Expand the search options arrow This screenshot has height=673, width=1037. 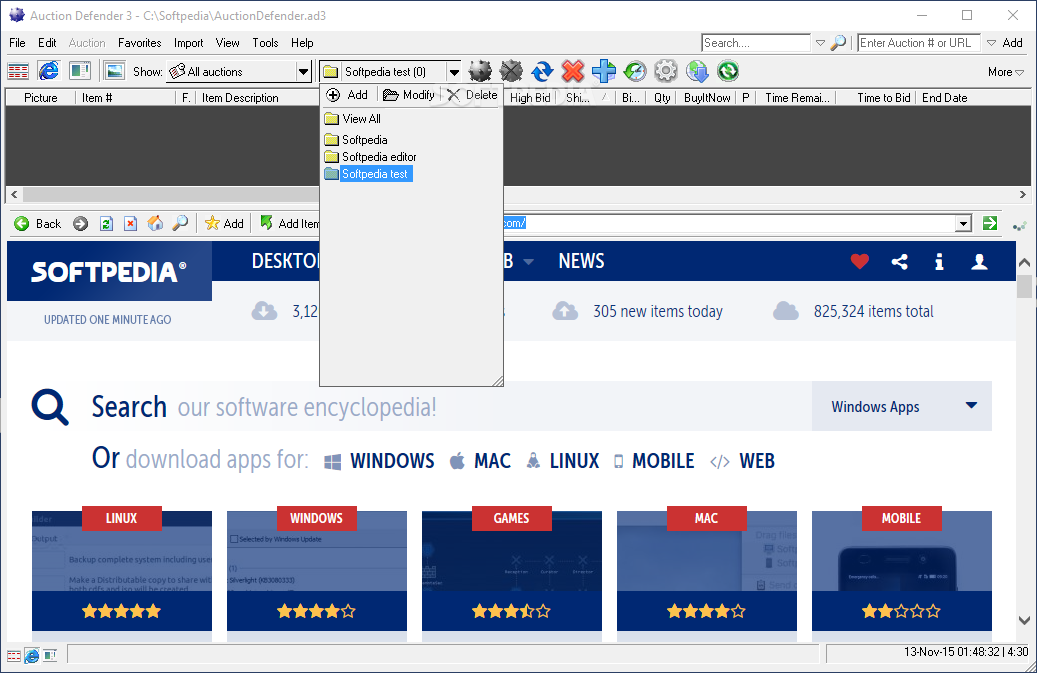820,43
